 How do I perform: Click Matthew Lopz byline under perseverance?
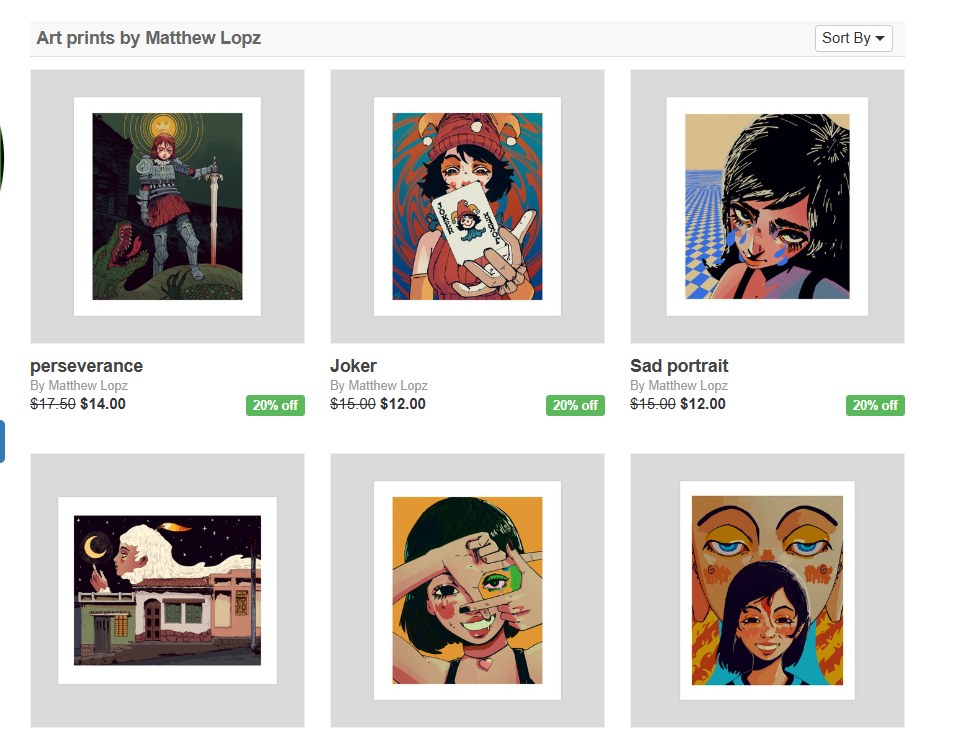88,386
